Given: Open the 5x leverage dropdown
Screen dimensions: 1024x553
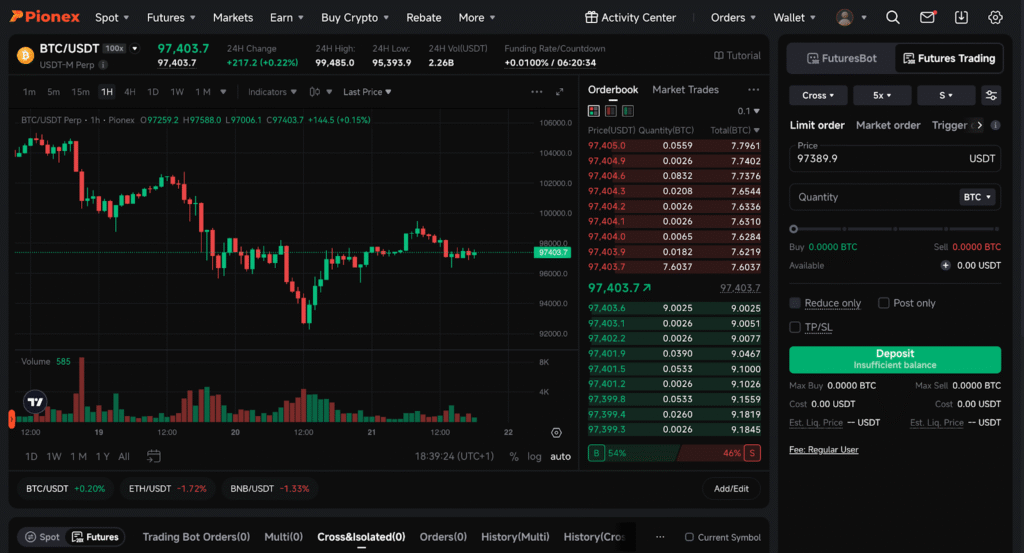Looking at the screenshot, I should 882,95.
